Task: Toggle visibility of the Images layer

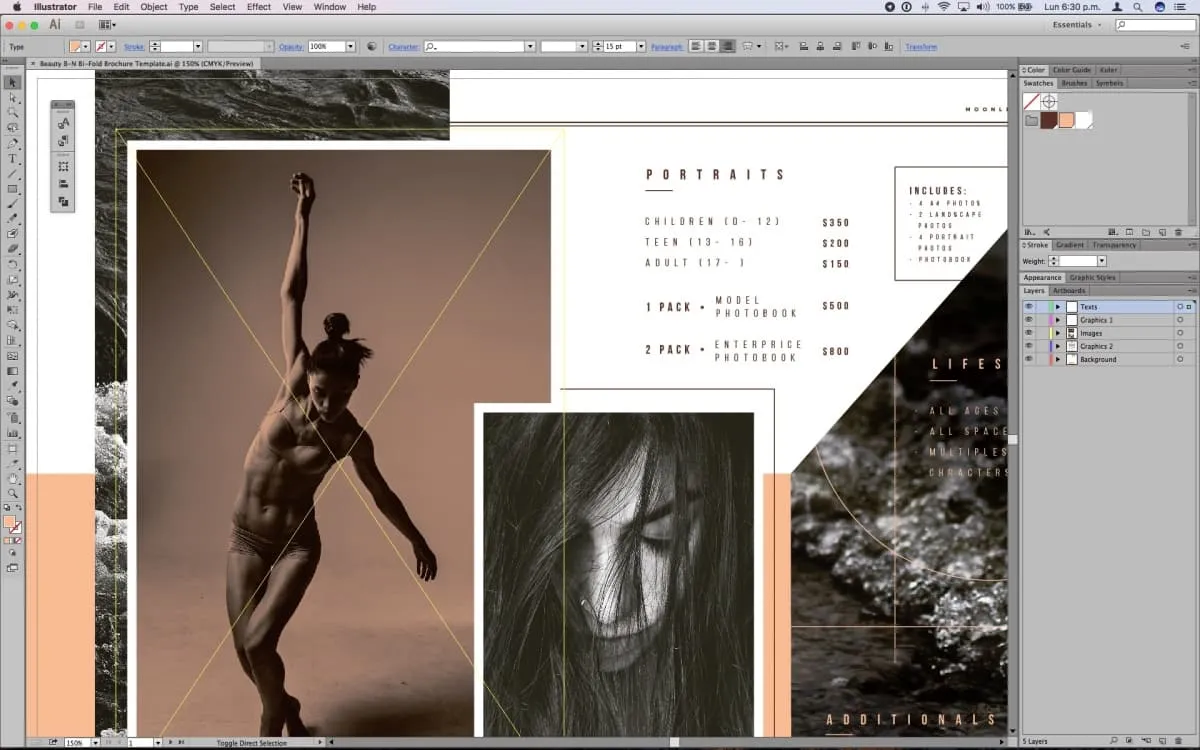Action: click(x=1028, y=333)
